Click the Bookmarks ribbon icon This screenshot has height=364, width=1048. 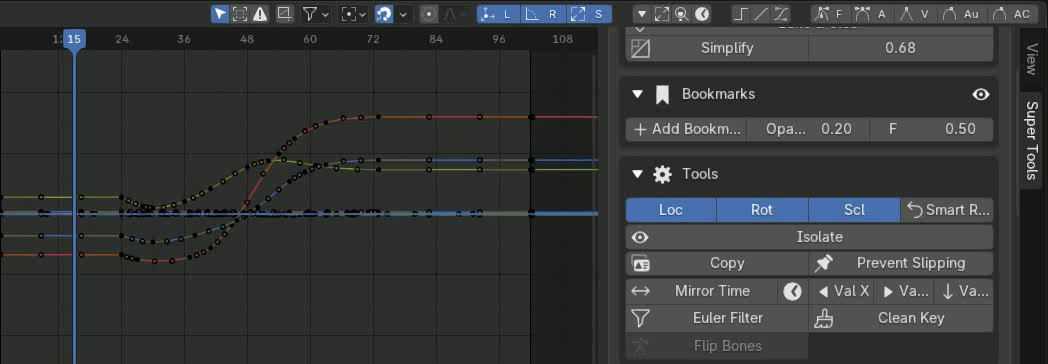coord(662,94)
